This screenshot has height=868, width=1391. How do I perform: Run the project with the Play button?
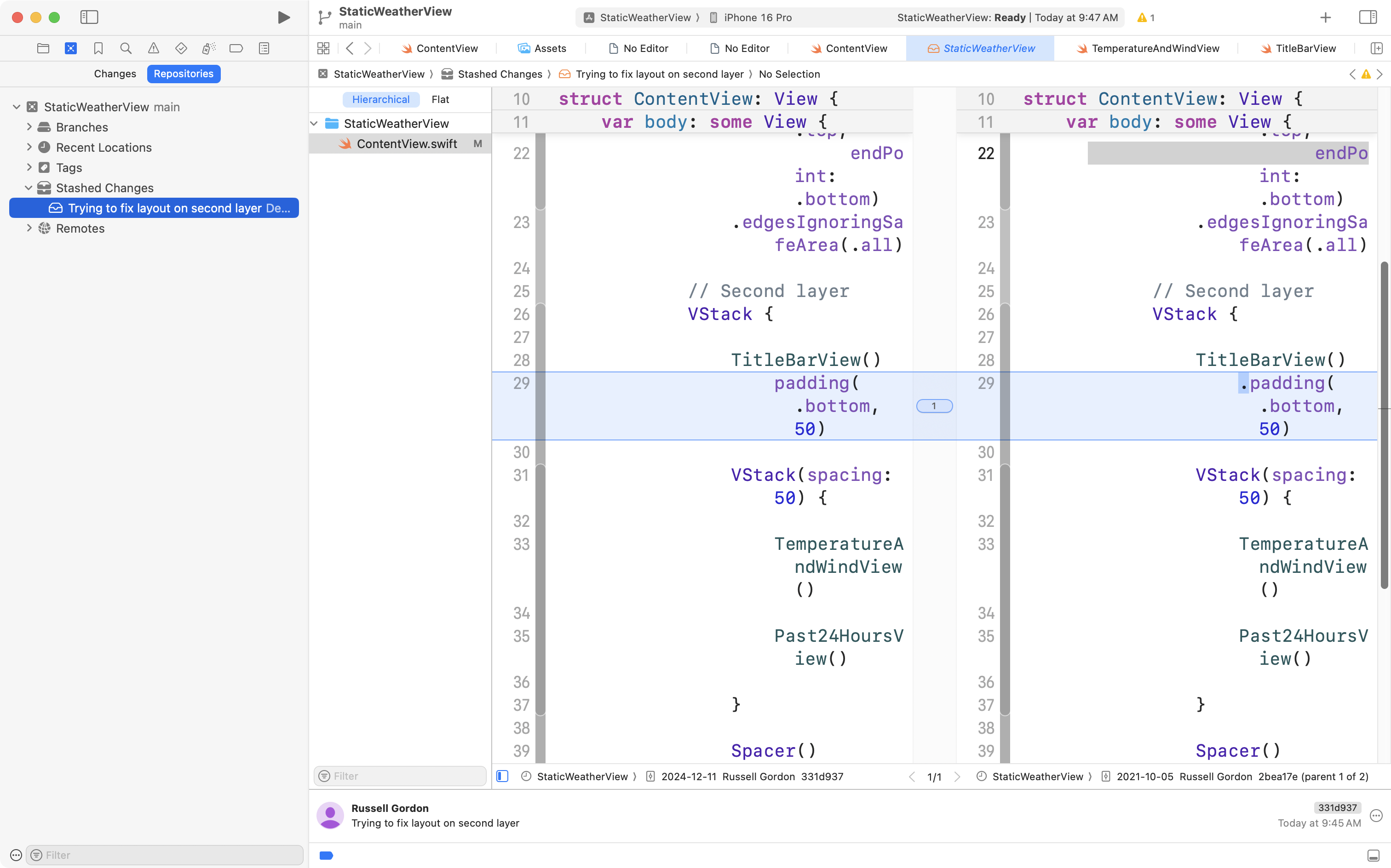tap(283, 17)
